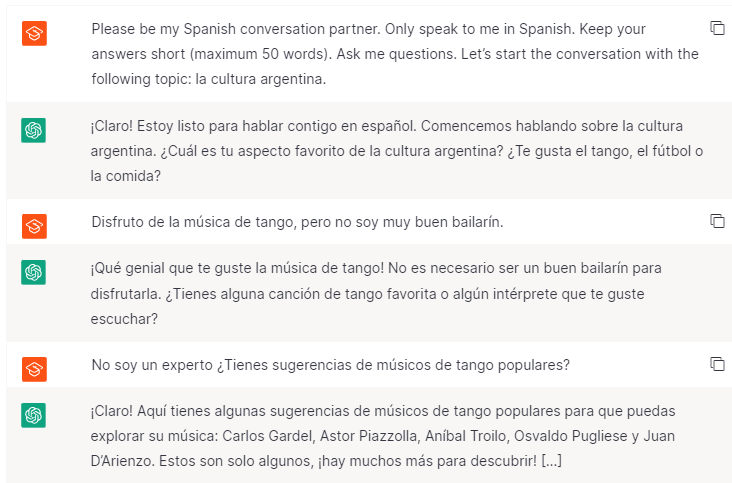Click the ChatGPT logo next to "¡Qué genial" reply
Viewport: 732px width, 483px height.
tap(33, 272)
